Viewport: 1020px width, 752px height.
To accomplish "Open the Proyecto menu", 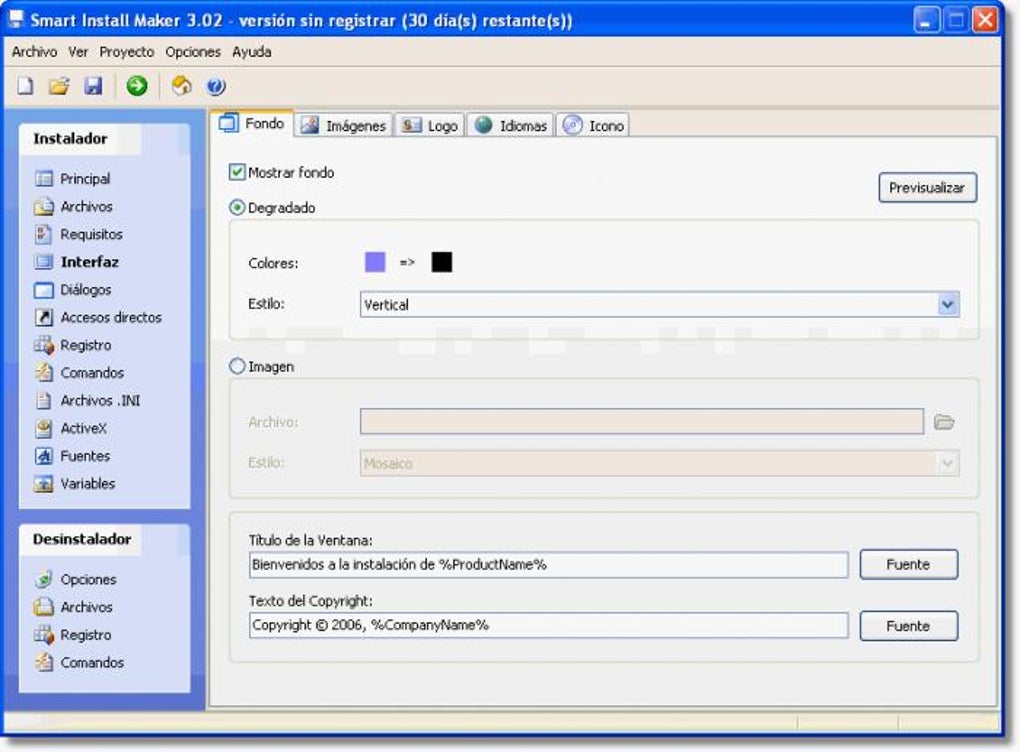I will [127, 51].
